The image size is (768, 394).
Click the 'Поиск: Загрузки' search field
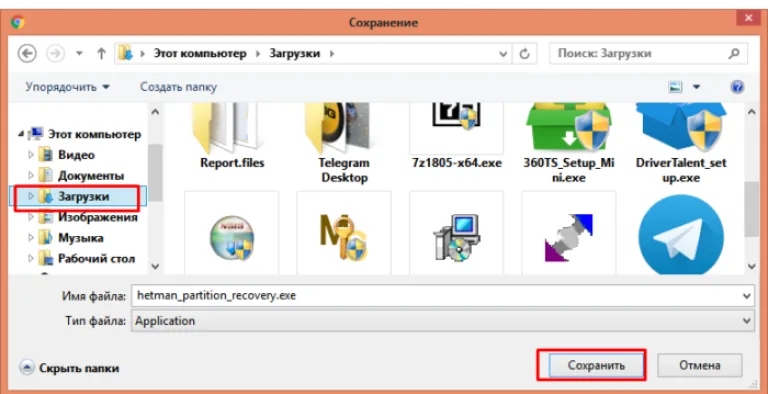(648, 53)
